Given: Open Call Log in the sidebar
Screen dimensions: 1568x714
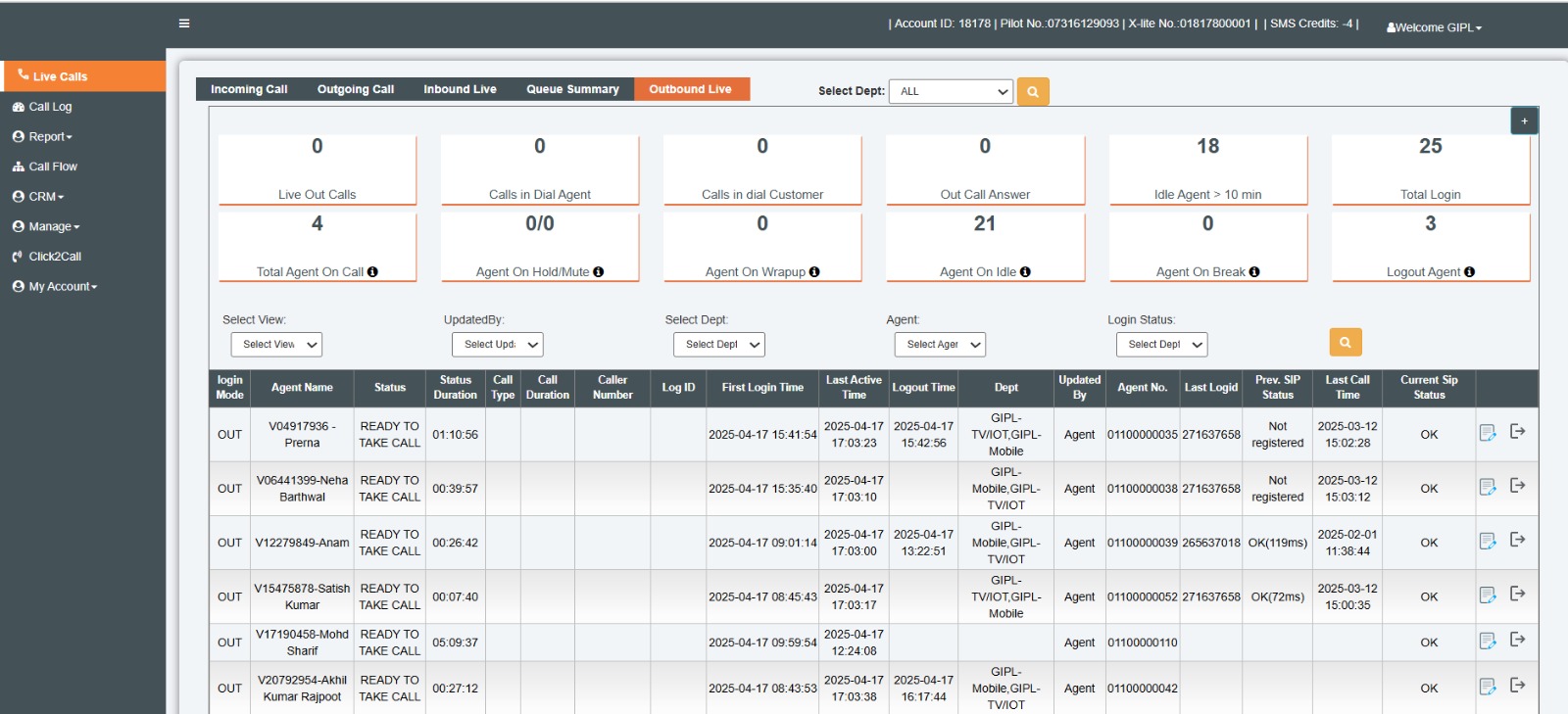Looking at the screenshot, I should coord(50,107).
